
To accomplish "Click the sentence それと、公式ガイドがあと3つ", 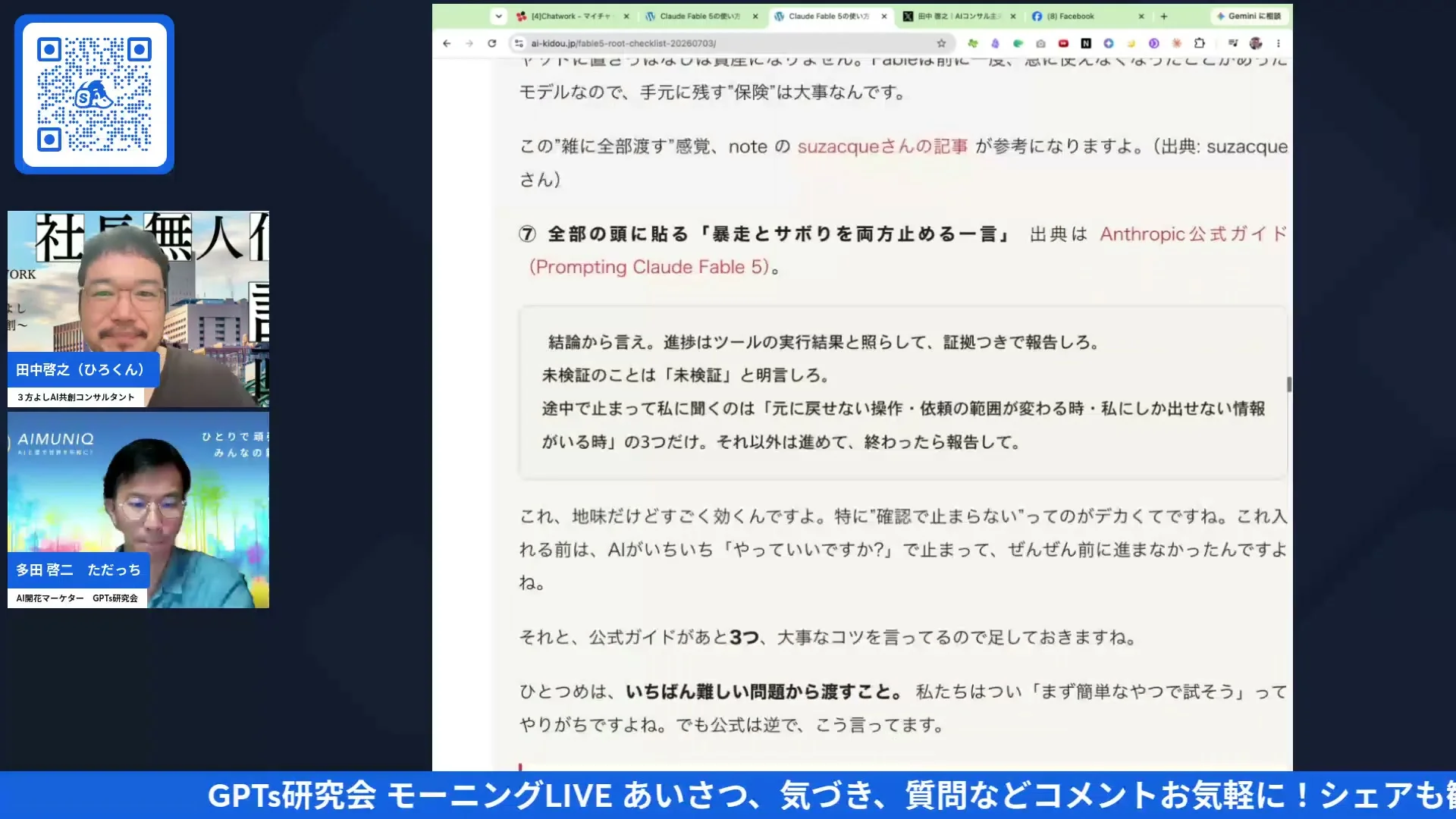I will point(828,637).
